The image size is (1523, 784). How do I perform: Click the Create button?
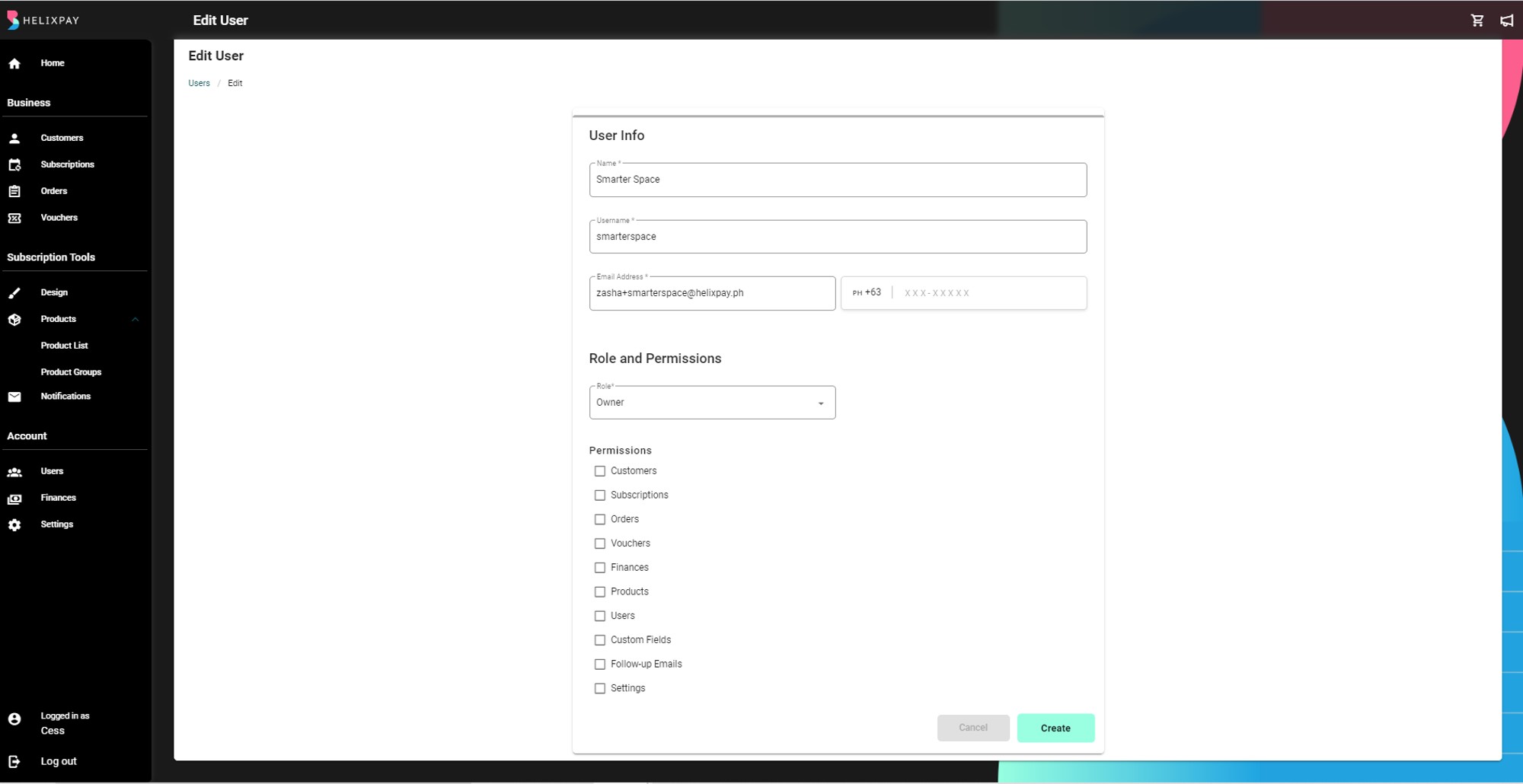point(1055,728)
